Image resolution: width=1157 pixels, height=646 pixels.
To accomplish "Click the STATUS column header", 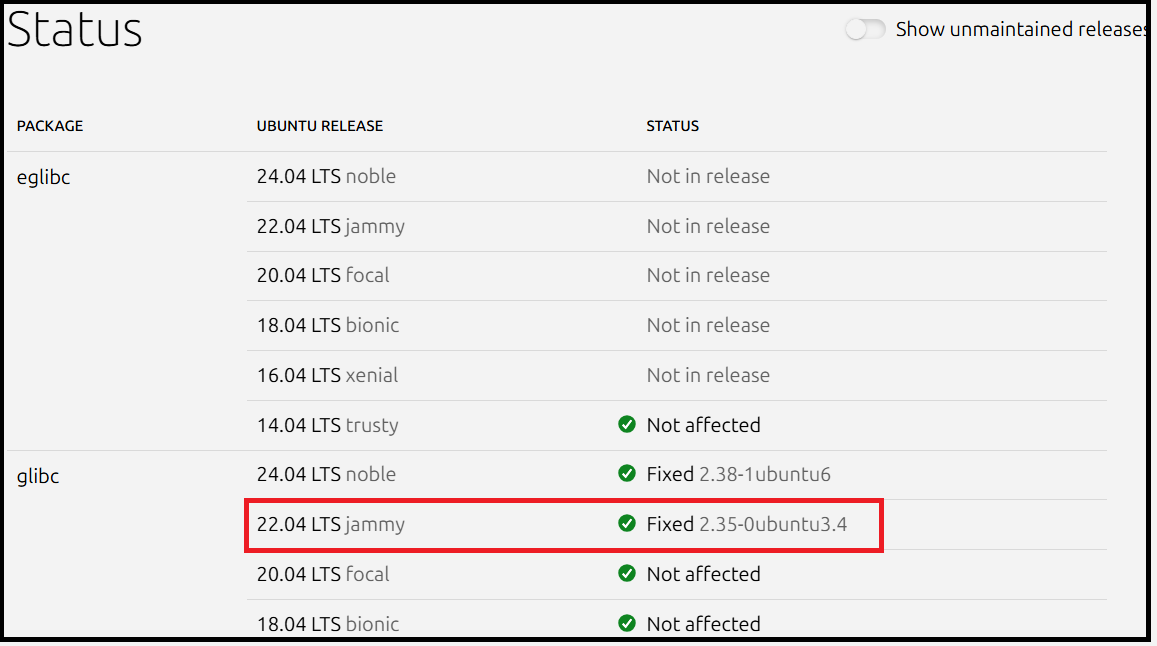I will [x=673, y=126].
